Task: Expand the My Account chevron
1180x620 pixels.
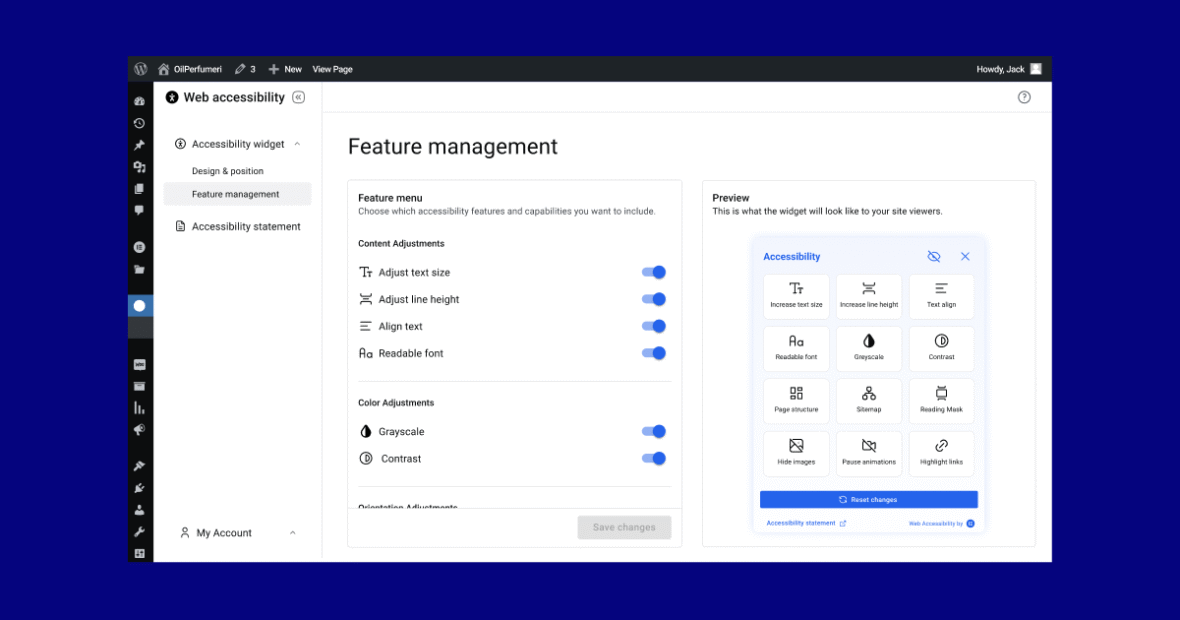Action: click(293, 533)
